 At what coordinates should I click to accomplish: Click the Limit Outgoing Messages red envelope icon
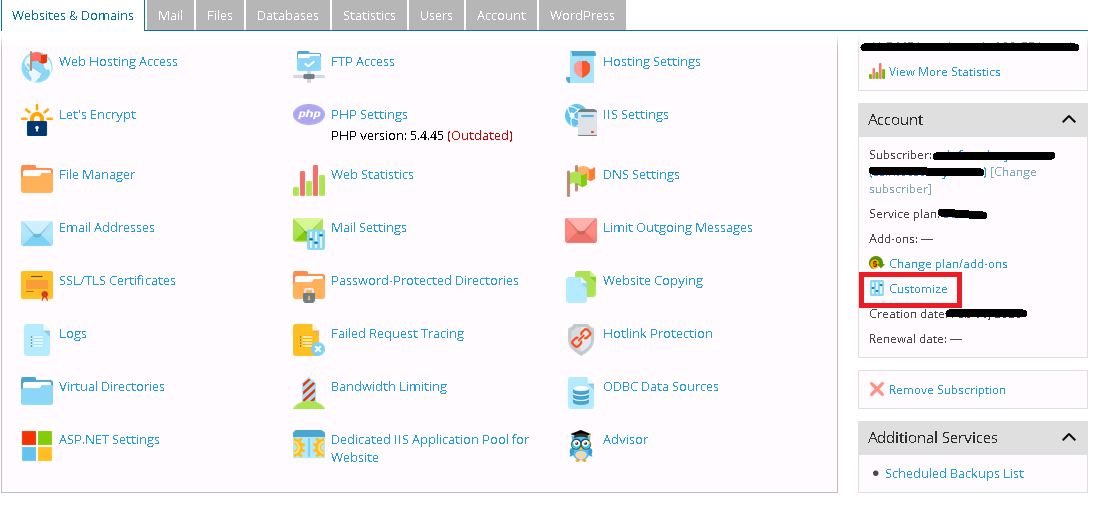[x=581, y=231]
